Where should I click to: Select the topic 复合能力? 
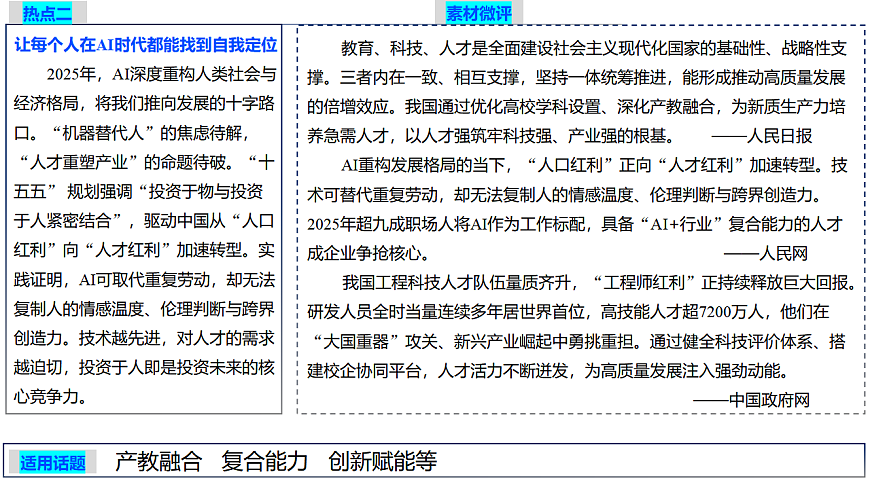[x=265, y=462]
